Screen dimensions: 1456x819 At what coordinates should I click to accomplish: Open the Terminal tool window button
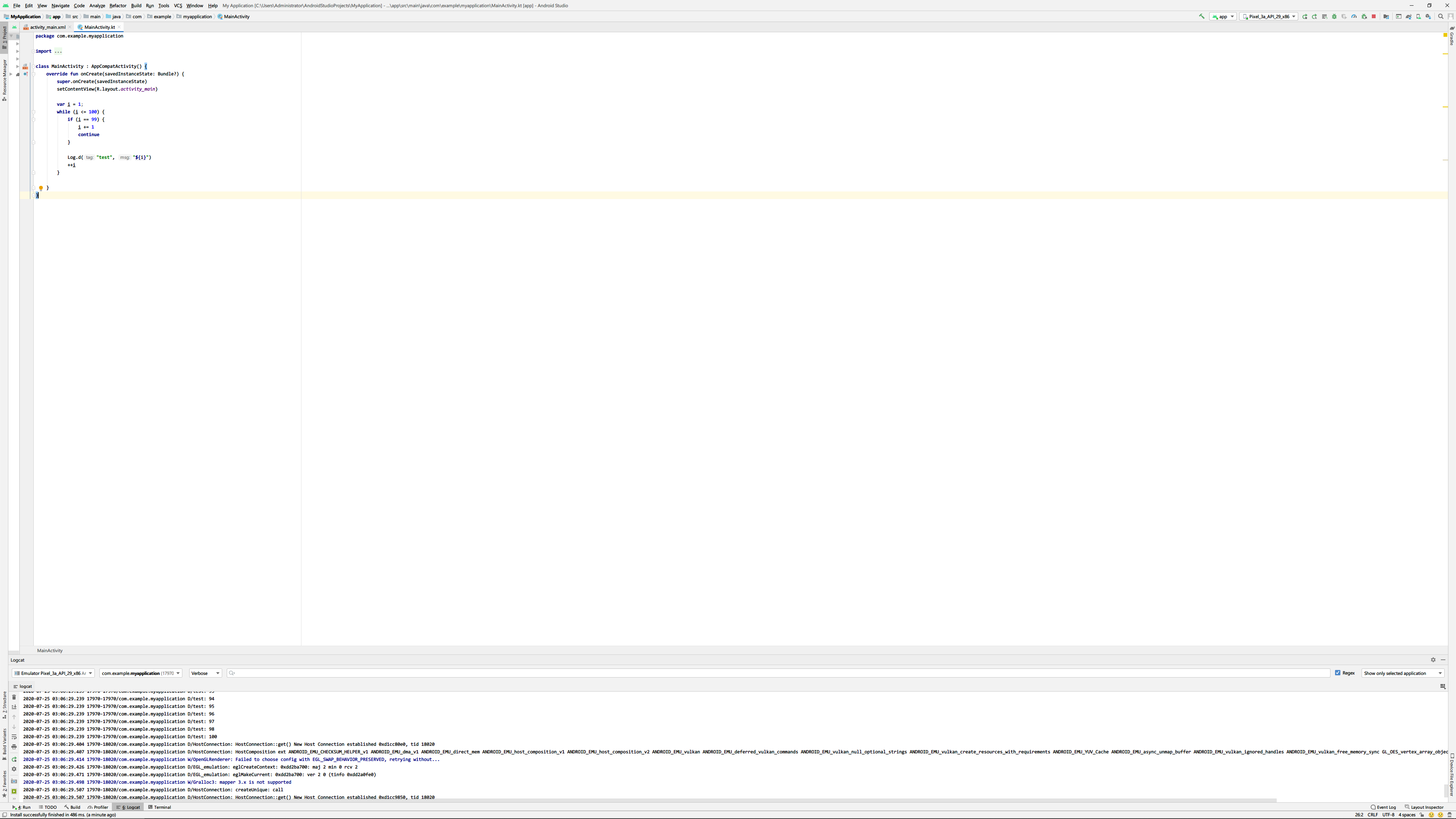(x=159, y=807)
